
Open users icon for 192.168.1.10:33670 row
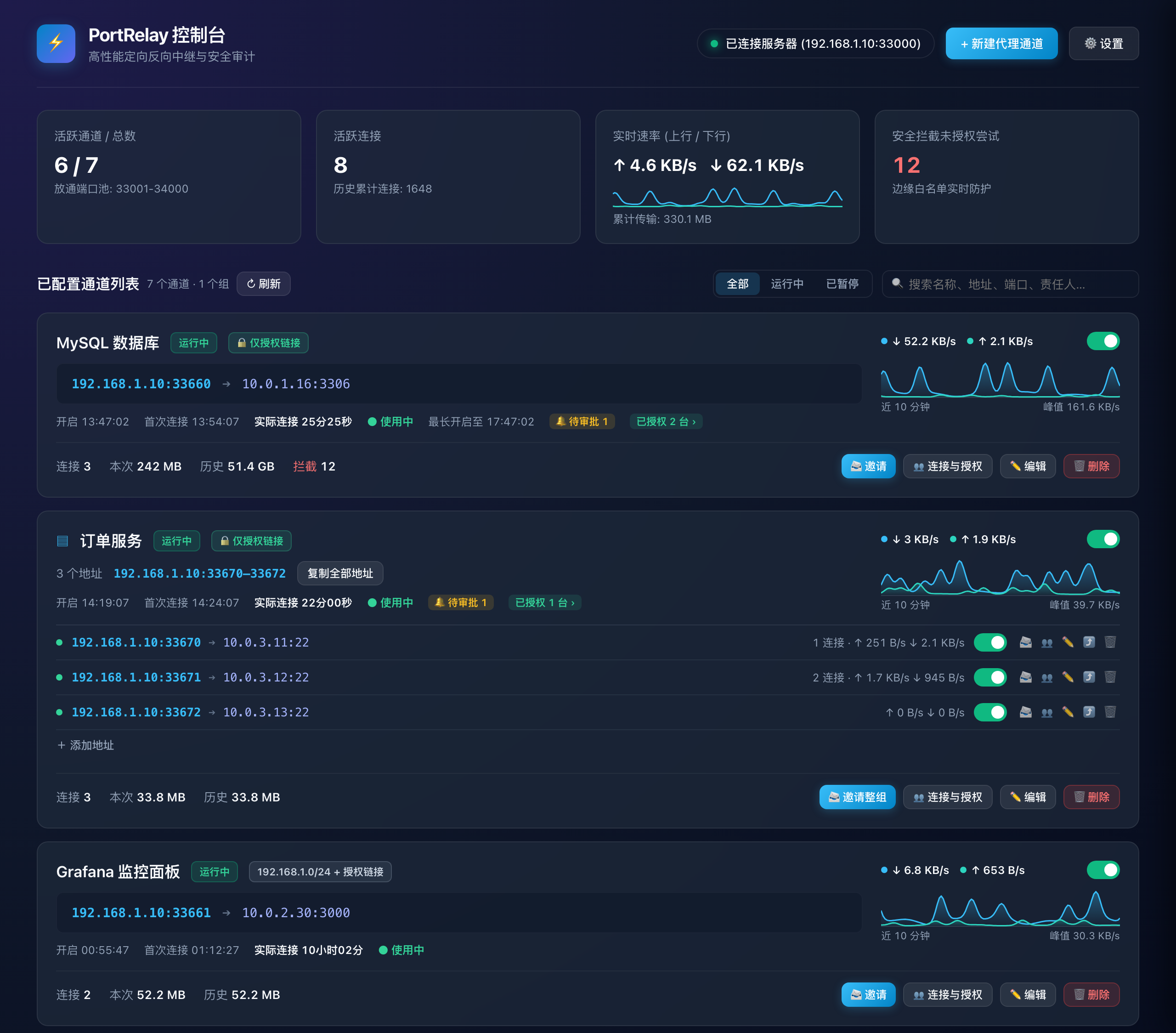pyautogui.click(x=1046, y=642)
